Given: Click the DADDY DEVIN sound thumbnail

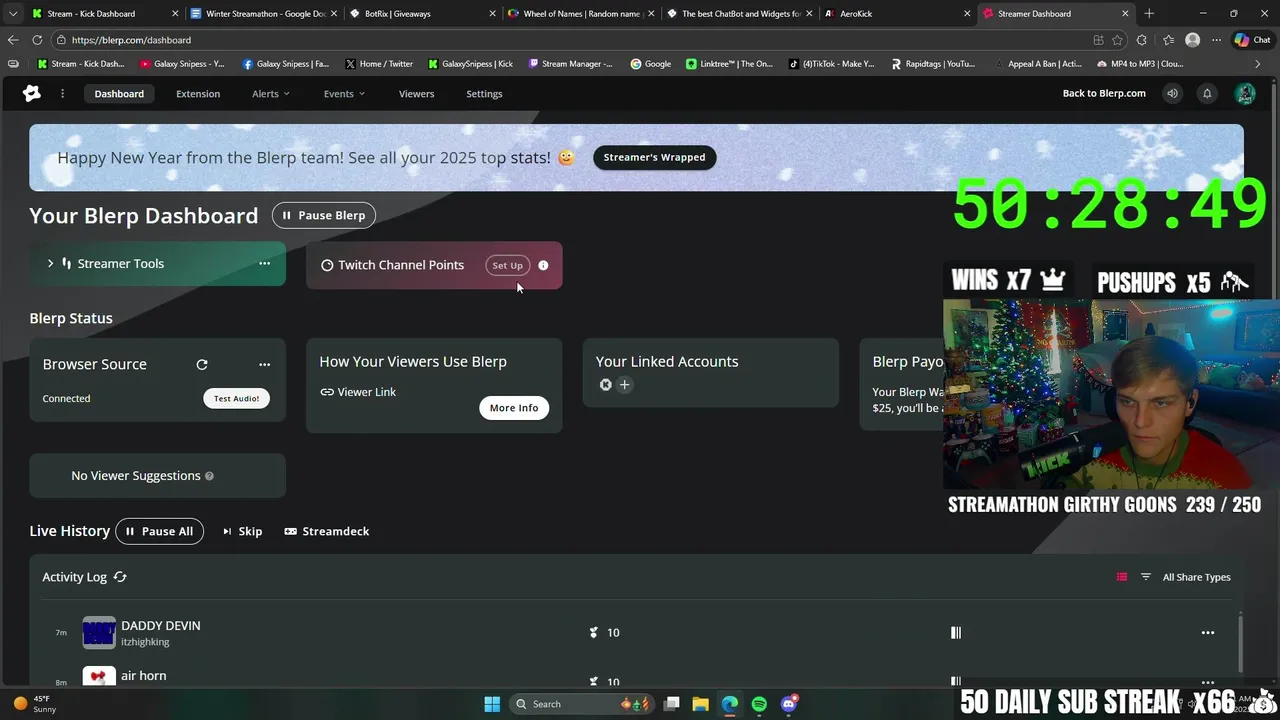Looking at the screenshot, I should (x=99, y=633).
